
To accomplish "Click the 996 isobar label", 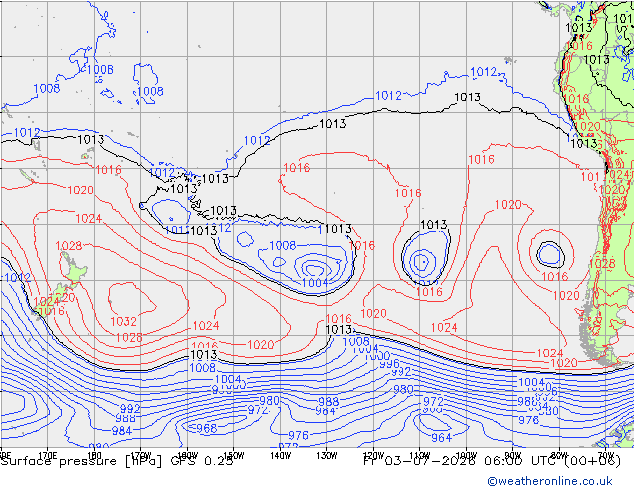I will click(x=389, y=363).
